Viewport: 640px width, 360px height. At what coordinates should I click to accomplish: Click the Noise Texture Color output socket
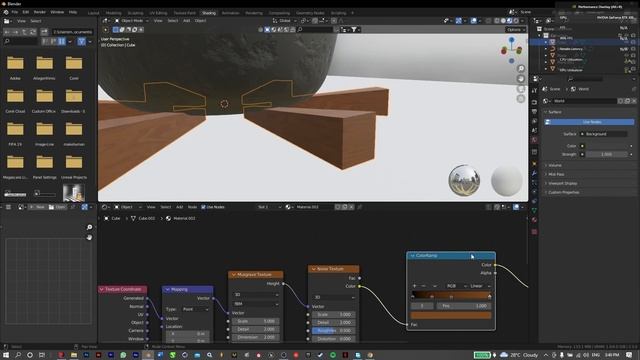tap(359, 286)
